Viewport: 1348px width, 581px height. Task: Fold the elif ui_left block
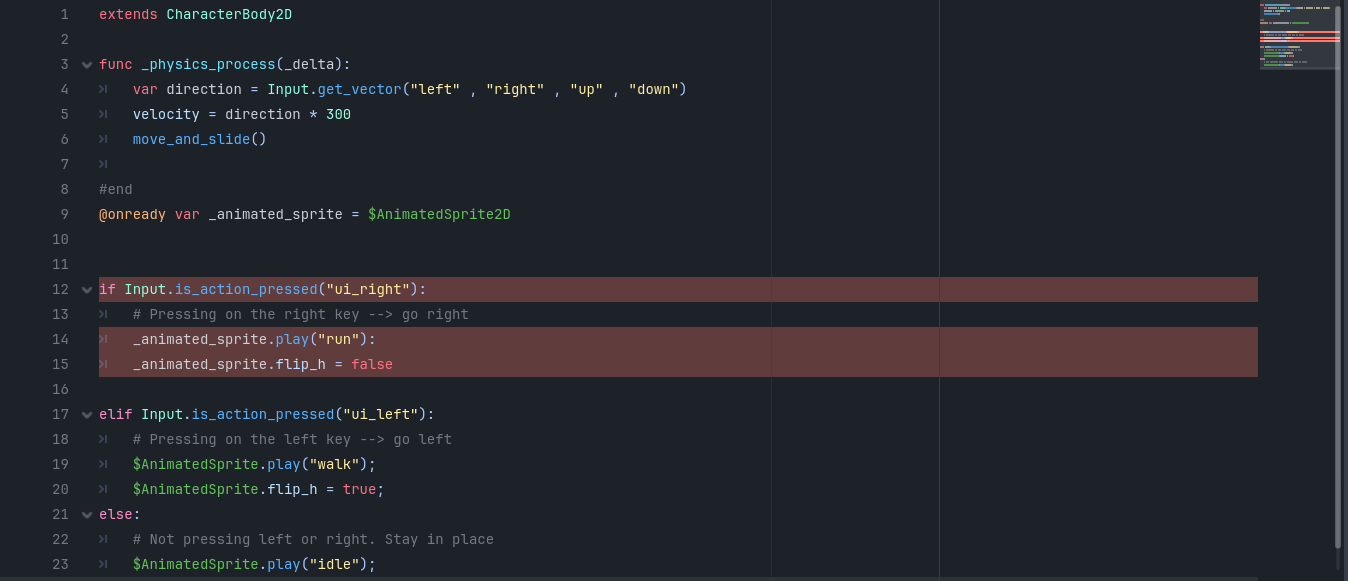click(87, 415)
